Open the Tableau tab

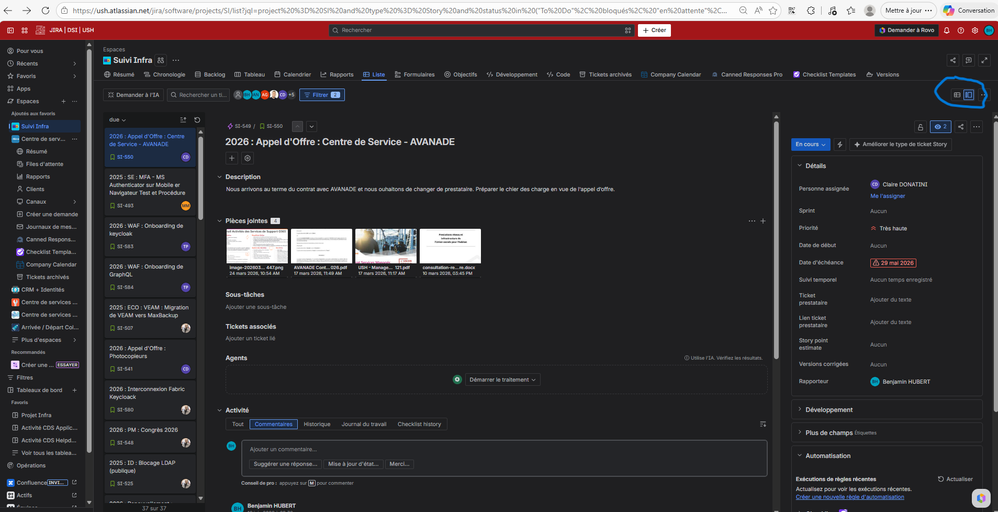click(x=250, y=75)
